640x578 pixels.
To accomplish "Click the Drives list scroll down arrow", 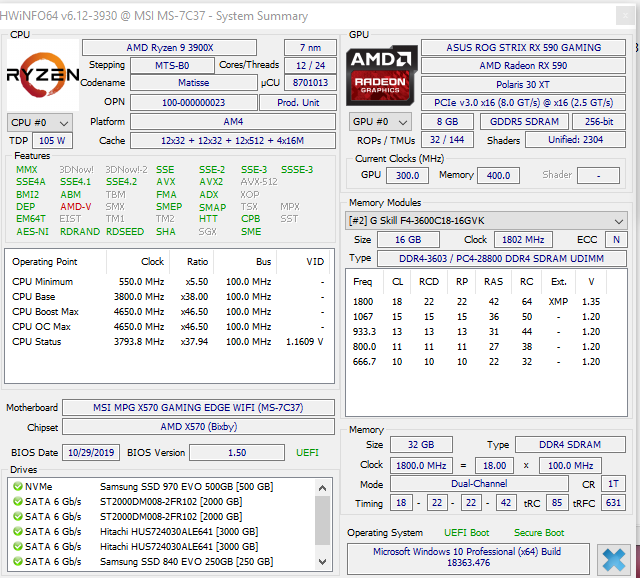I will (x=322, y=562).
